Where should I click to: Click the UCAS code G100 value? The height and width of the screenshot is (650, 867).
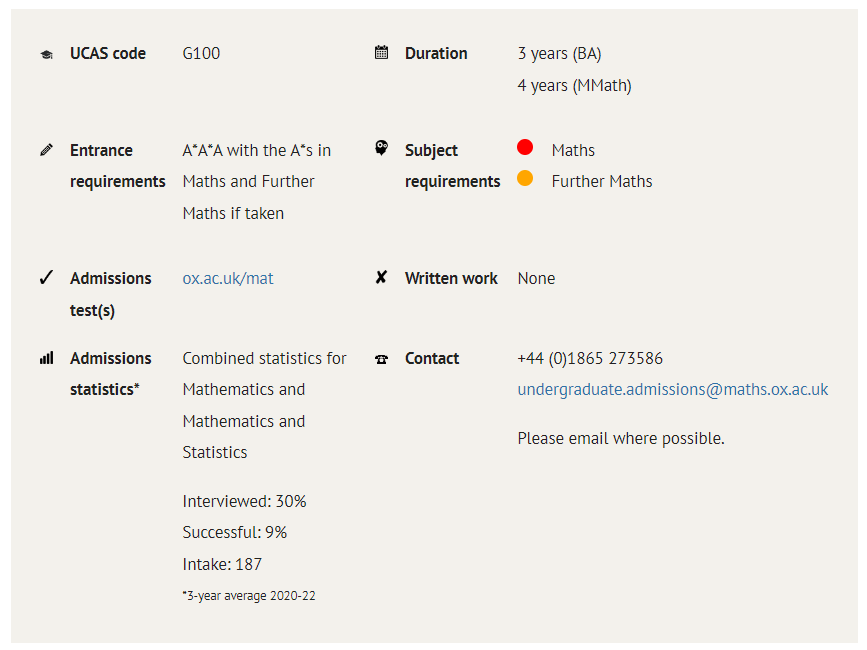click(x=201, y=53)
